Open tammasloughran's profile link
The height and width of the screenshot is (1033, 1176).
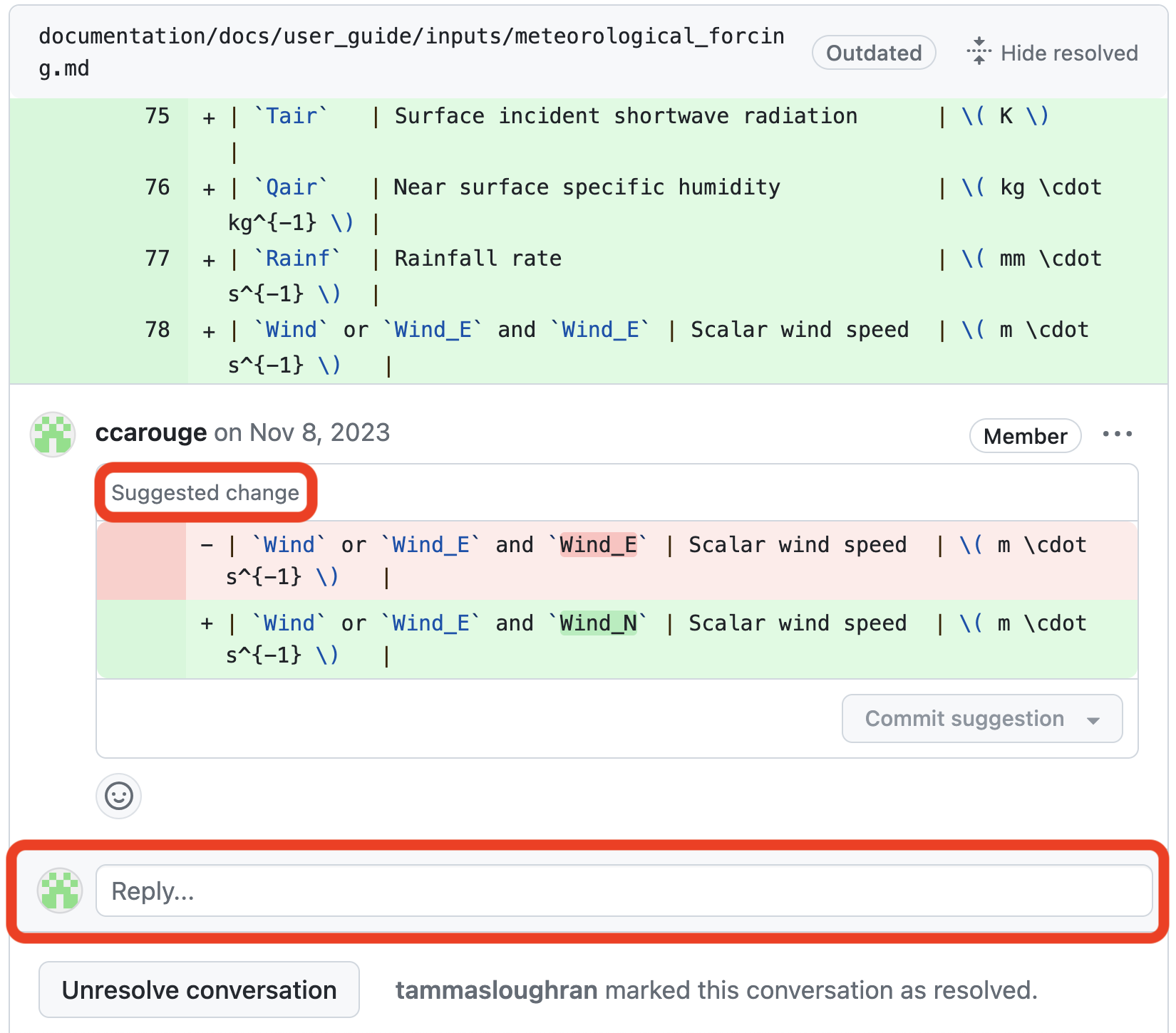click(496, 990)
